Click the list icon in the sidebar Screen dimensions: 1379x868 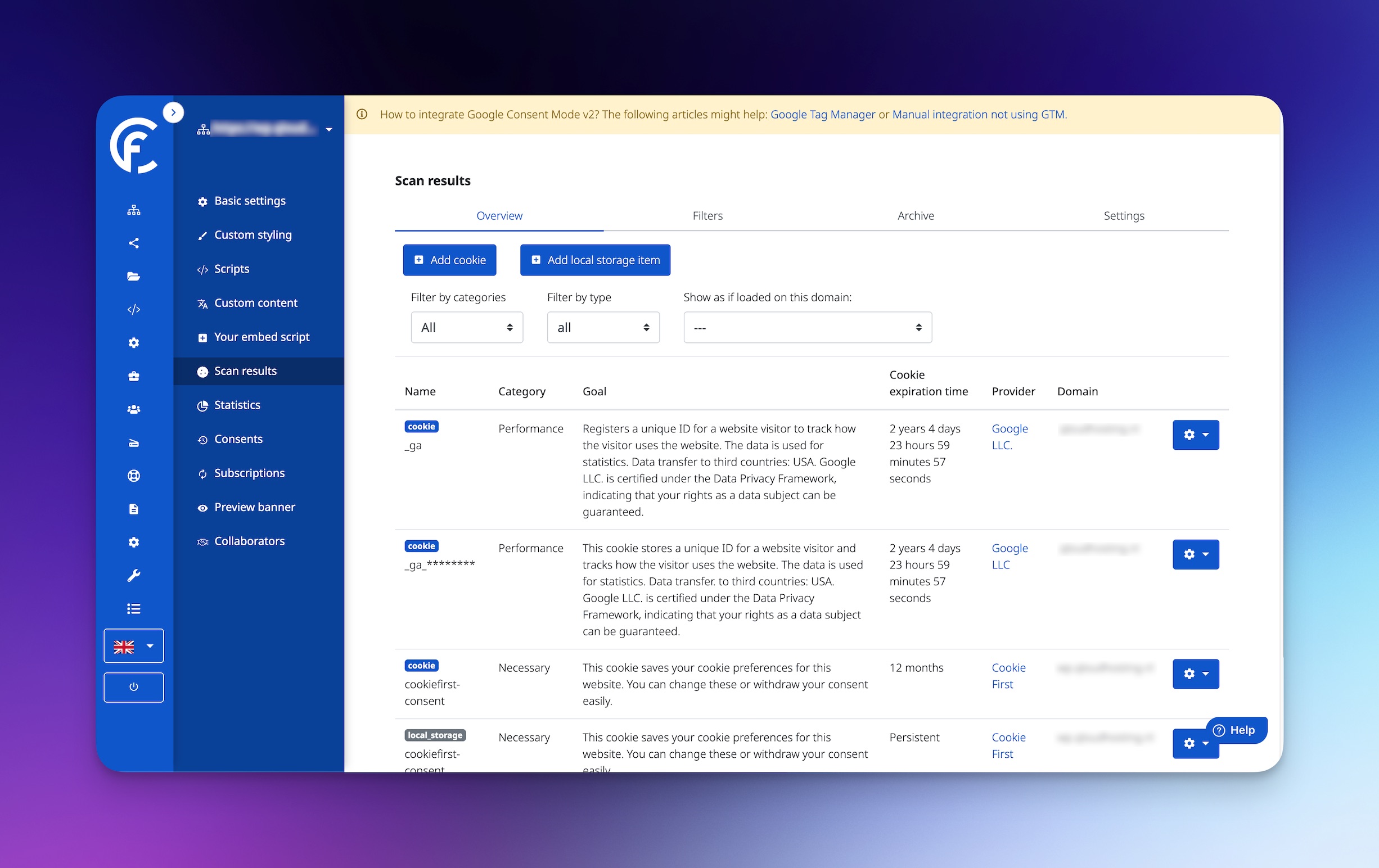133,609
